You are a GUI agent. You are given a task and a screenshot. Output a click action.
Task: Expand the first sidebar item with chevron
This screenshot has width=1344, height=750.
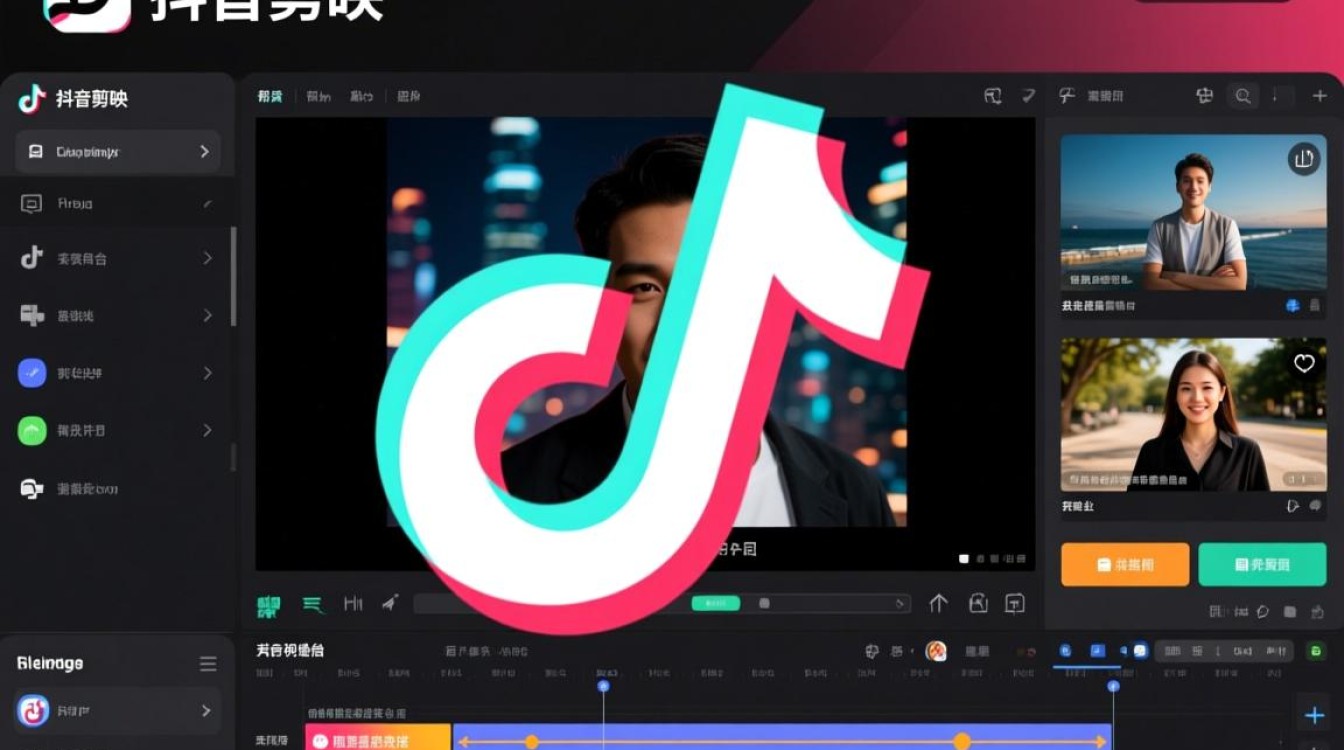[x=206, y=151]
